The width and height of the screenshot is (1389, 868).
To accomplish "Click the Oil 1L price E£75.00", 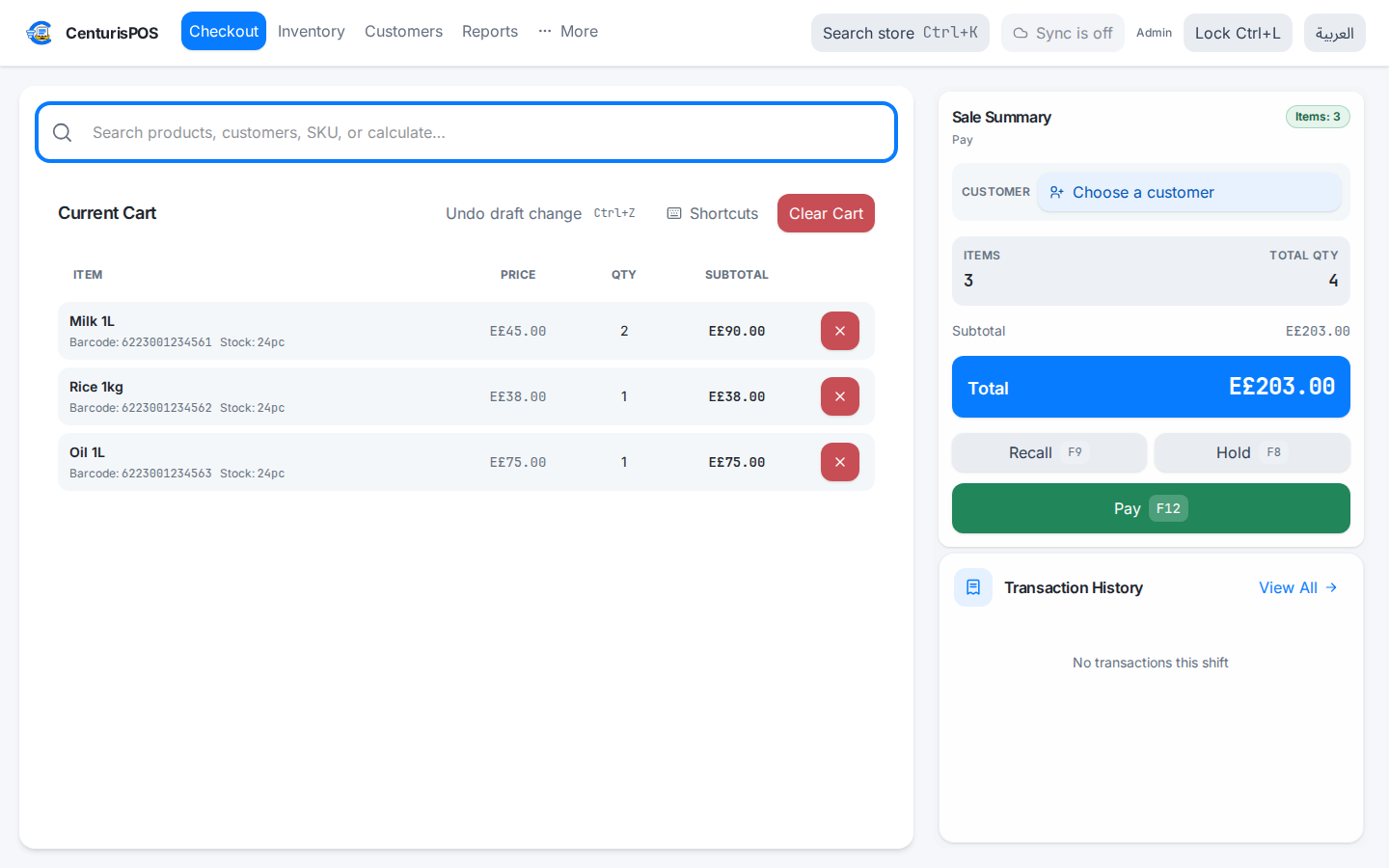I will [x=518, y=462].
